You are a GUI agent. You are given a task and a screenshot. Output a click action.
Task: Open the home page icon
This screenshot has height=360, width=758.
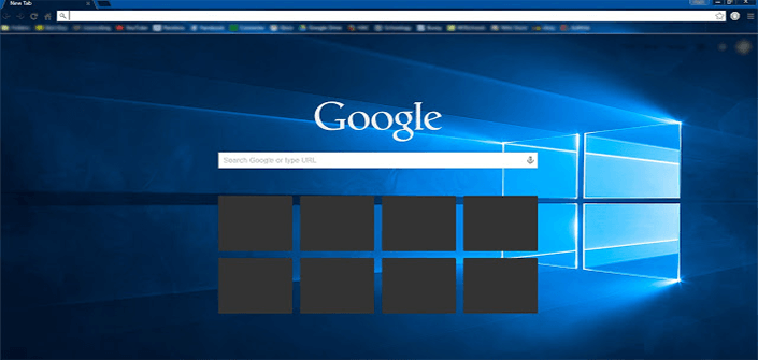(48, 16)
